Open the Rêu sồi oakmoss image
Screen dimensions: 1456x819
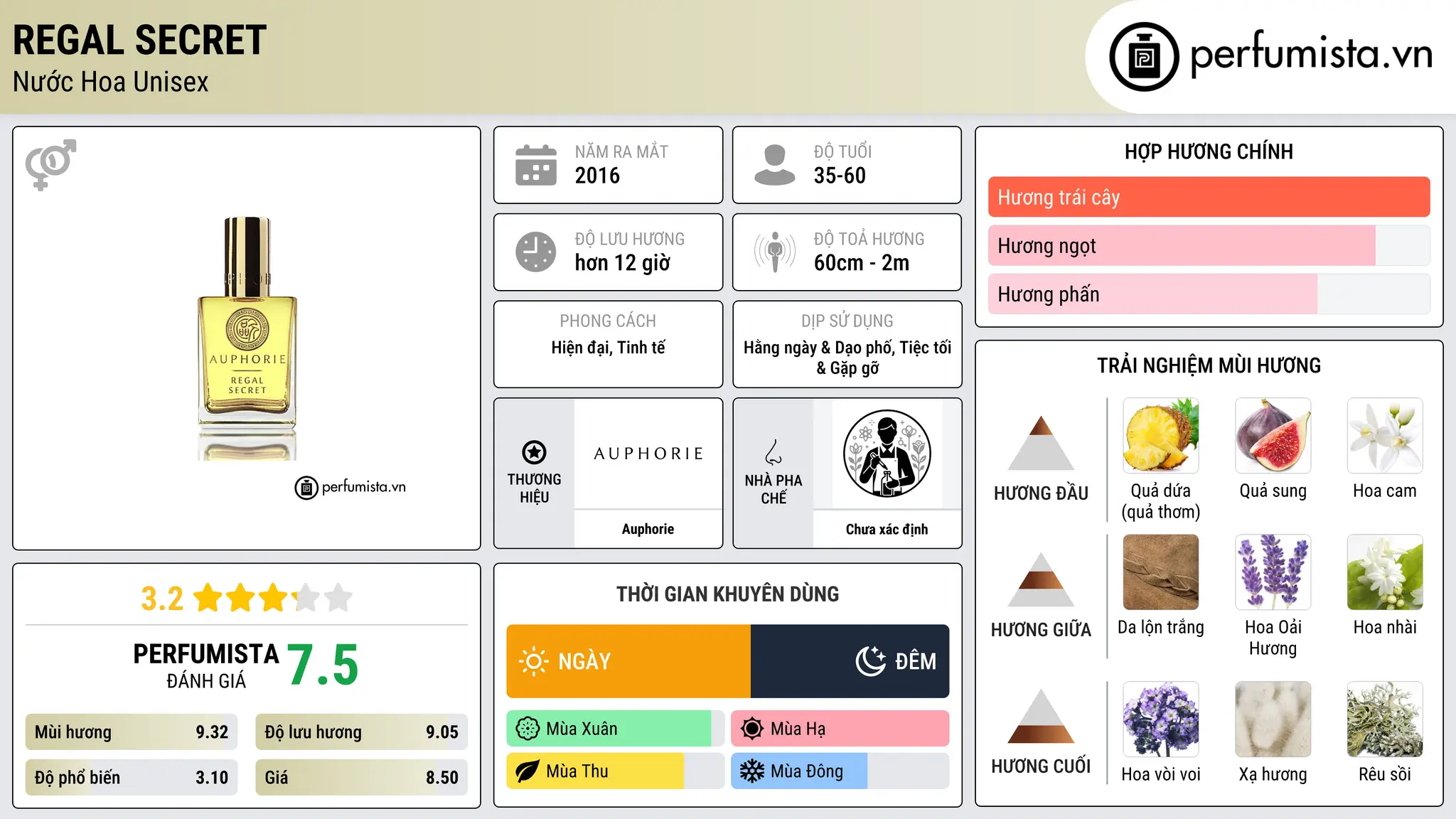pyautogui.click(x=1385, y=719)
